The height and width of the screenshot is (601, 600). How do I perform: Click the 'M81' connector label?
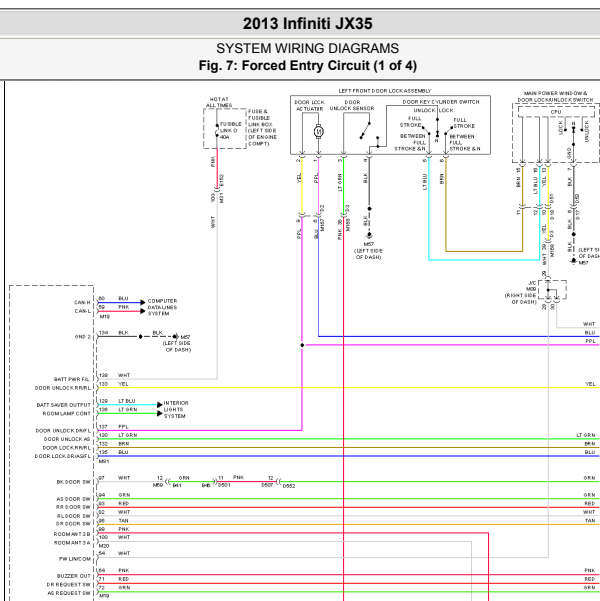104,461
